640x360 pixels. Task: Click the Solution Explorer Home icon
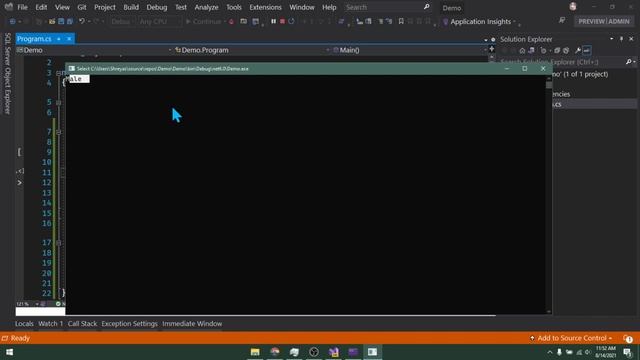[522, 51]
